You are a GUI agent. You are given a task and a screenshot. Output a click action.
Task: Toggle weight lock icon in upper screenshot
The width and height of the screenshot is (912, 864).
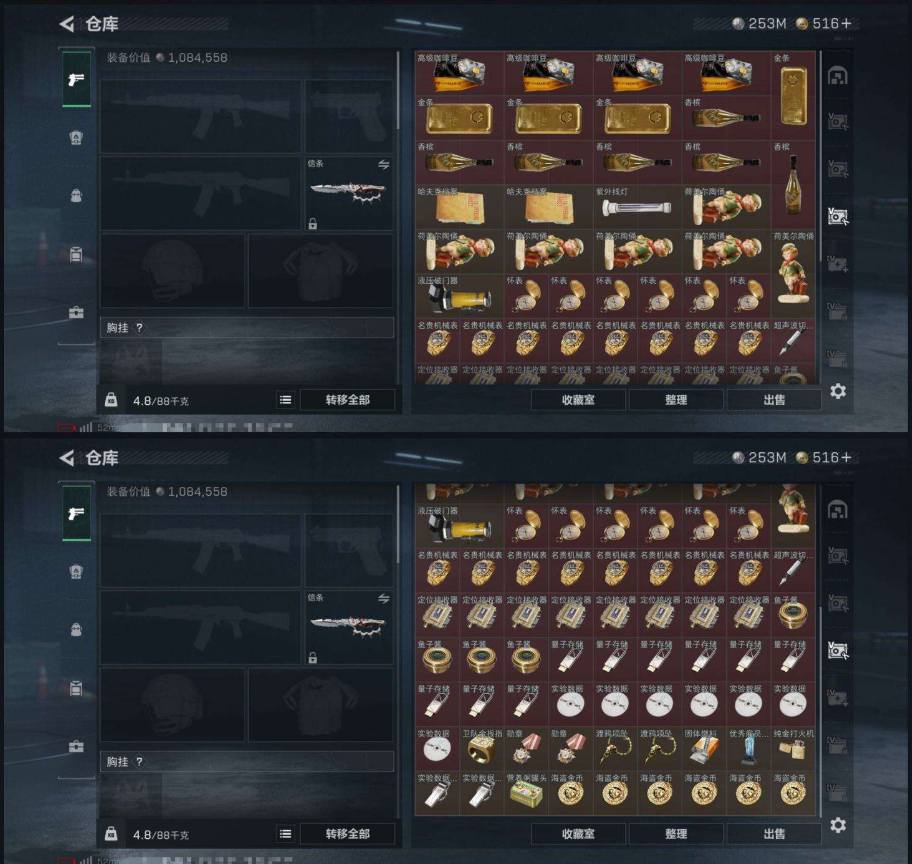111,400
